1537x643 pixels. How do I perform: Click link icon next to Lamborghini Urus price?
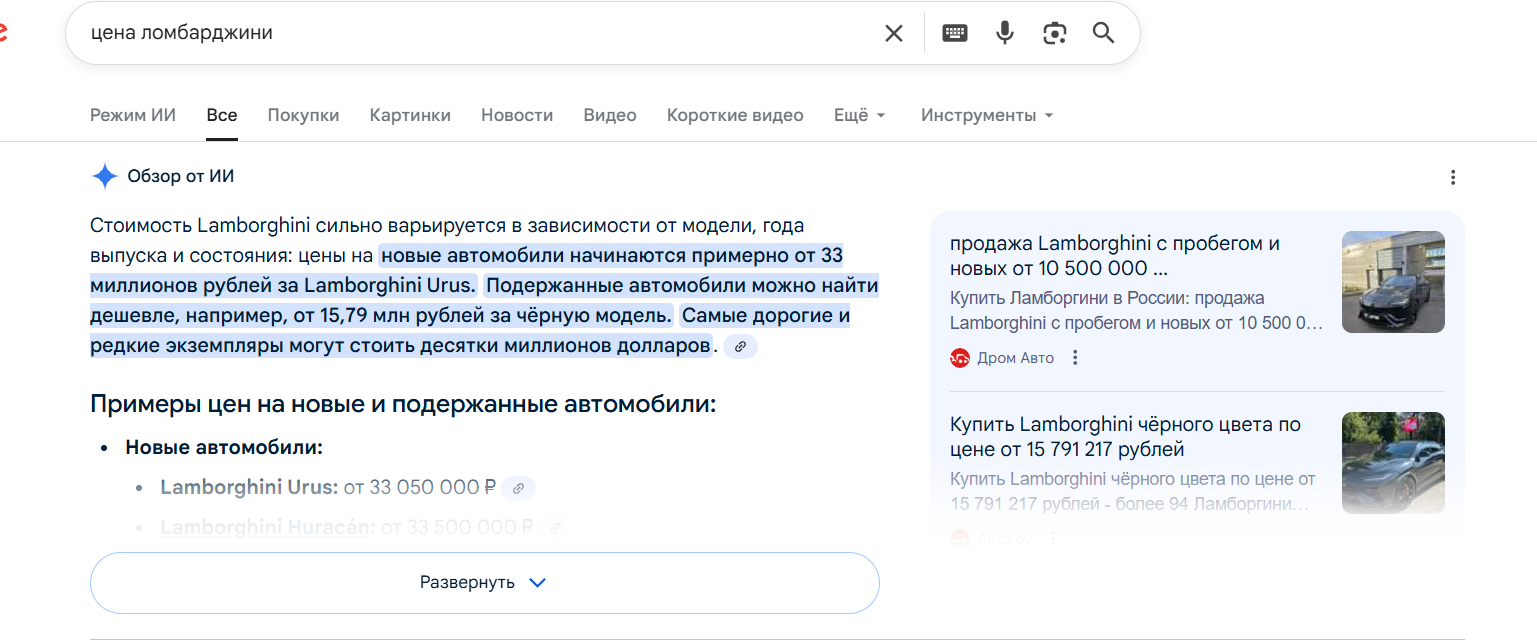518,488
